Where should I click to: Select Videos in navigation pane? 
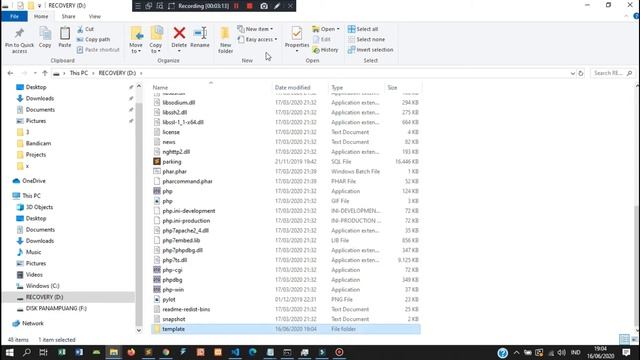[x=34, y=275]
